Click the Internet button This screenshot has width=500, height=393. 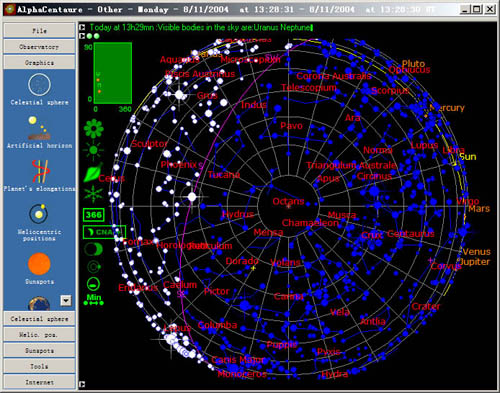point(39,382)
